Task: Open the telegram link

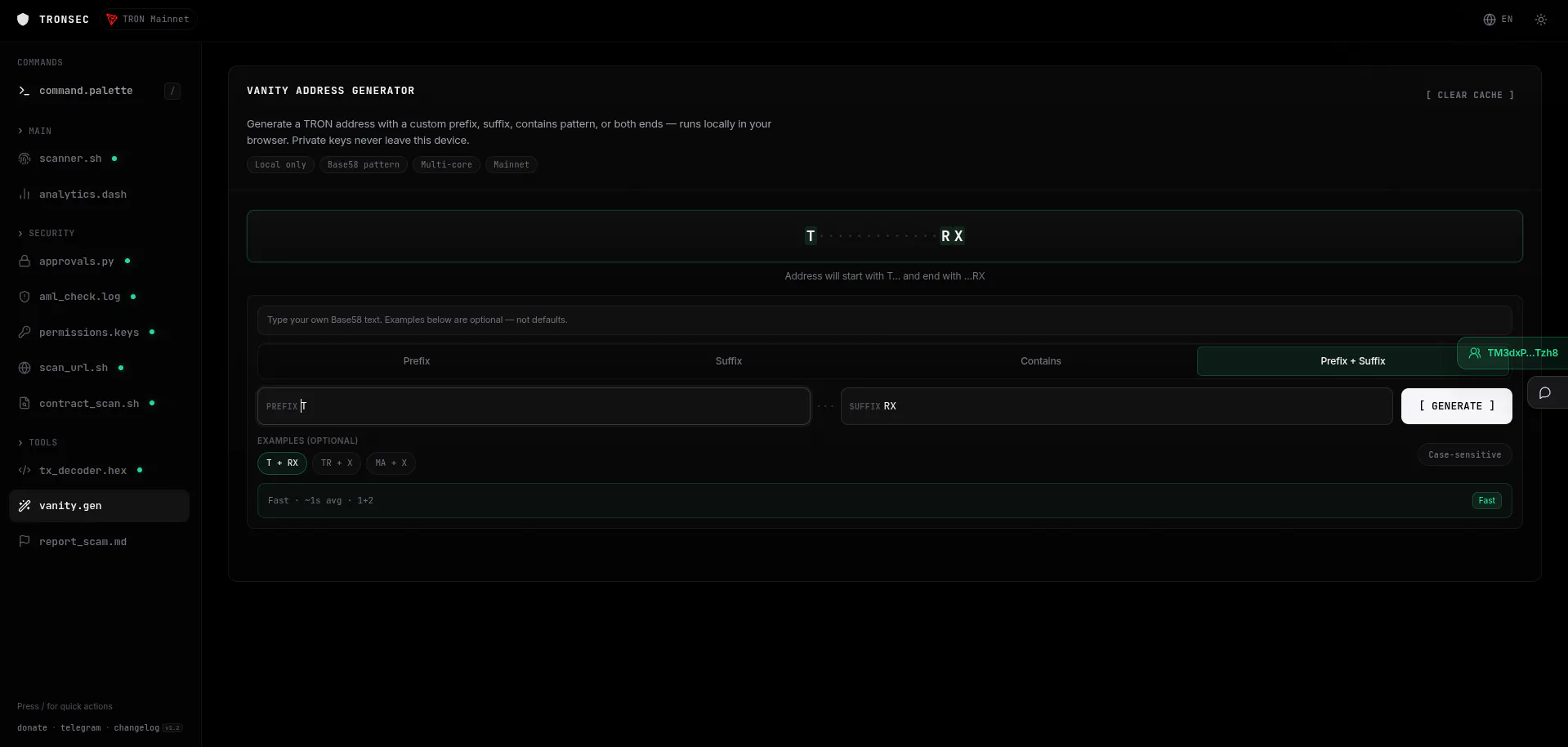Action: [81, 728]
